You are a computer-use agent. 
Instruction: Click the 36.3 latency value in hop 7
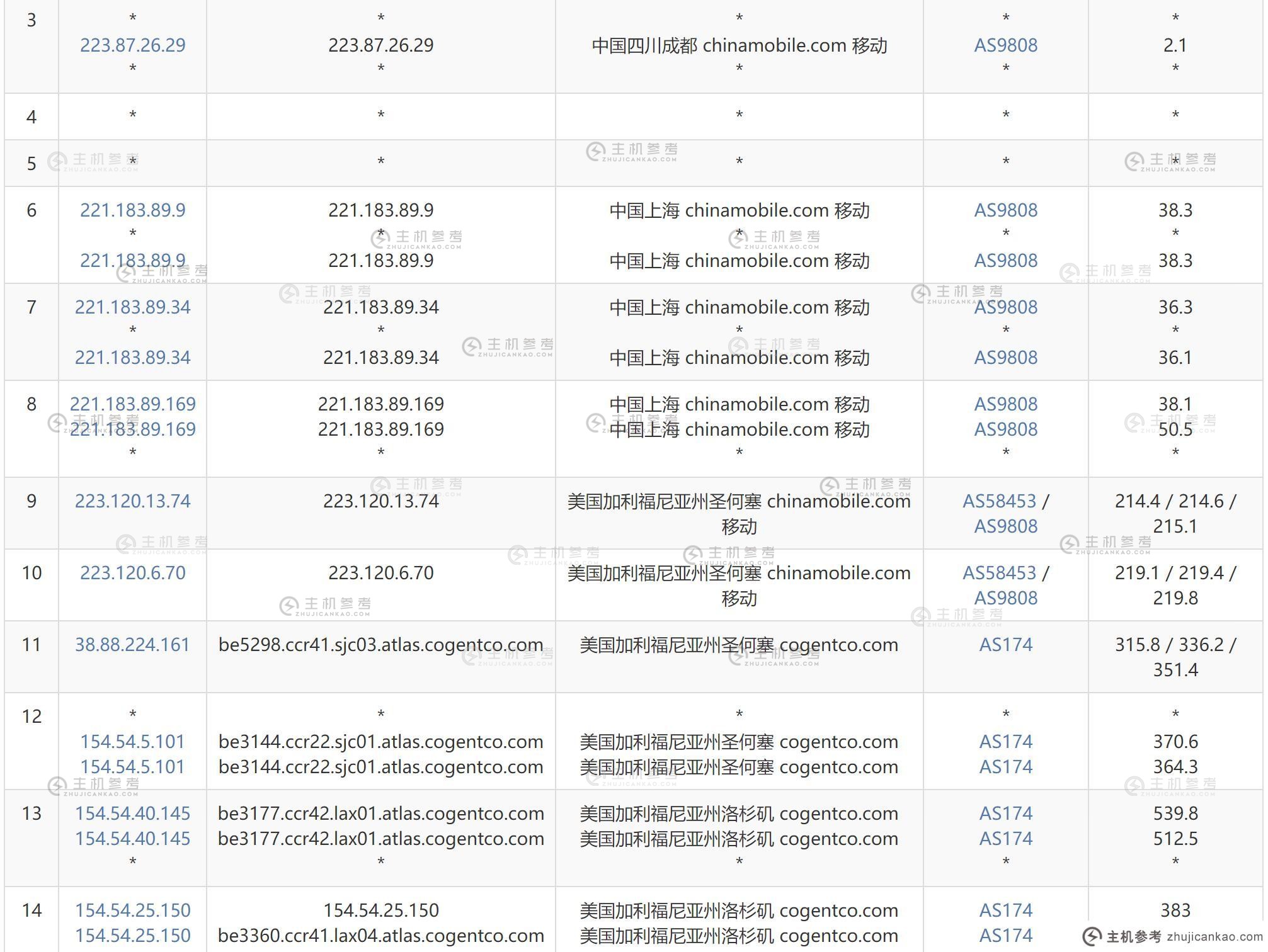1175,307
